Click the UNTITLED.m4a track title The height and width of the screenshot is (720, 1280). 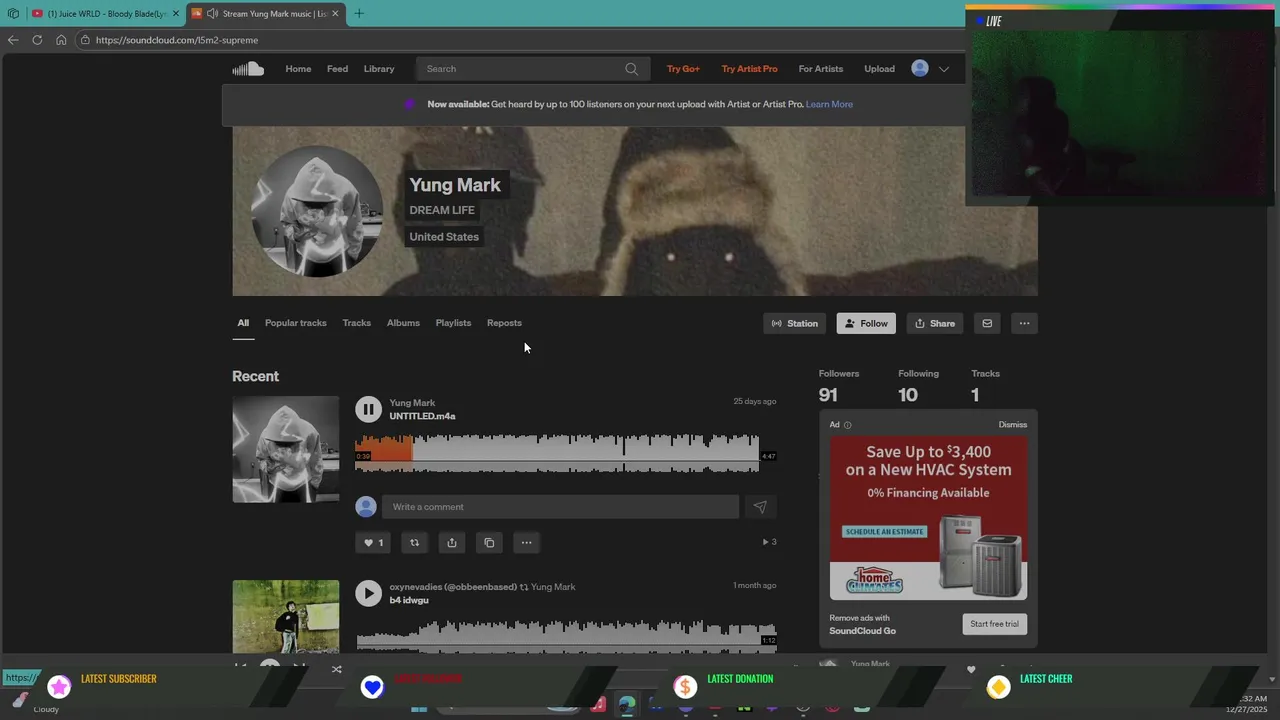(x=422, y=416)
